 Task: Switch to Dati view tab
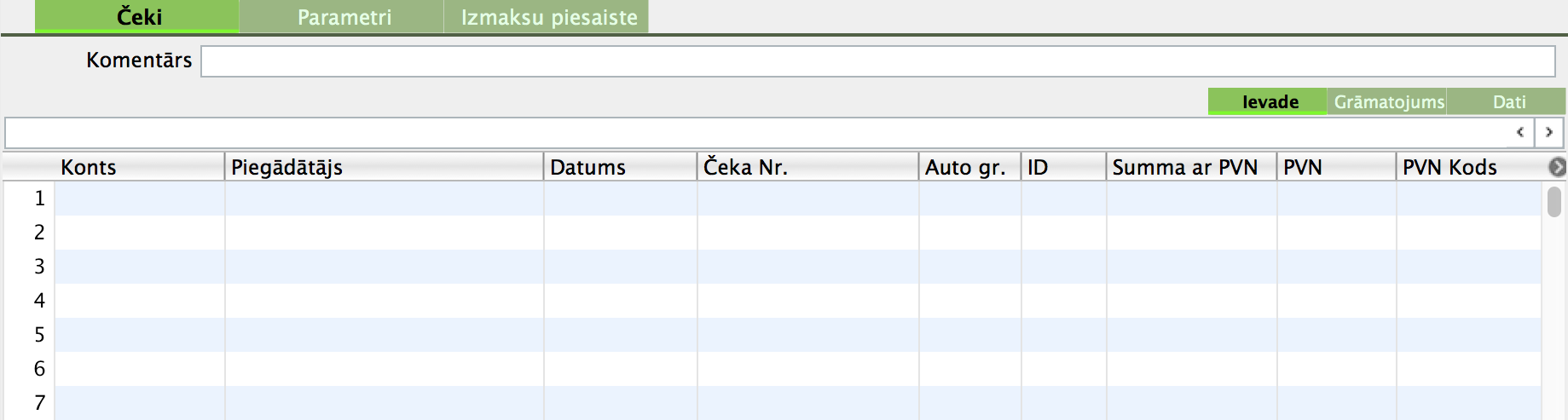(1508, 102)
